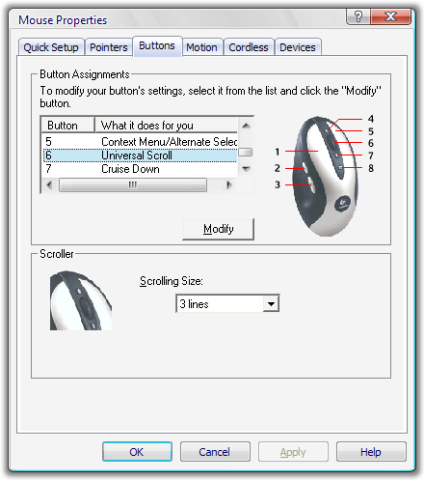Click the Modify button
The width and height of the screenshot is (424, 480).
coord(218,229)
